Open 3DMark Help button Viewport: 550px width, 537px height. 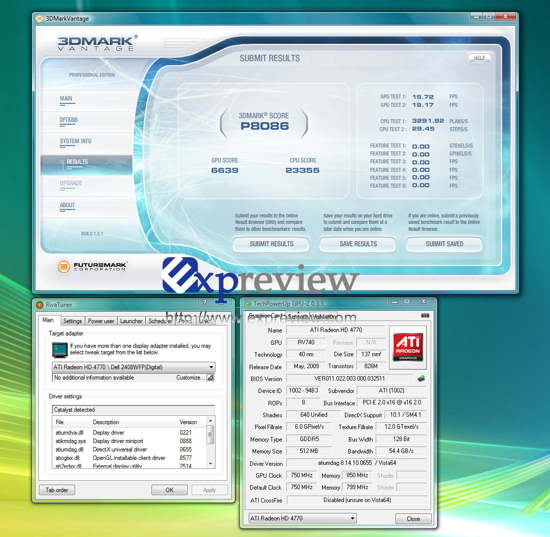[479, 58]
